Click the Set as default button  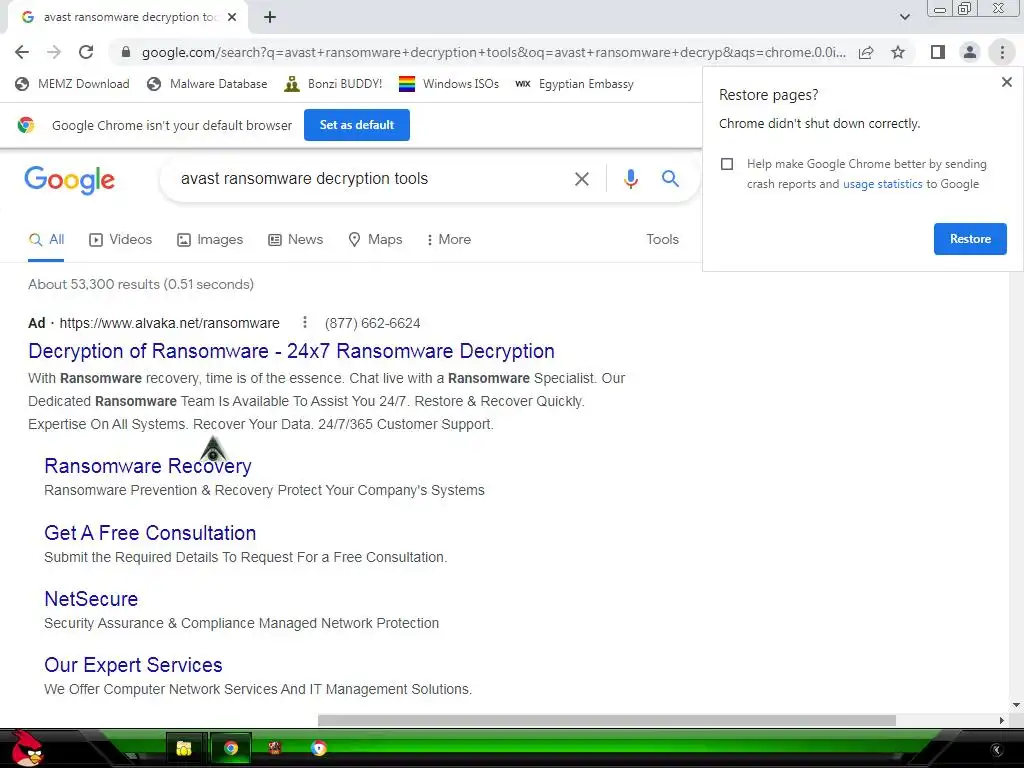tap(357, 125)
